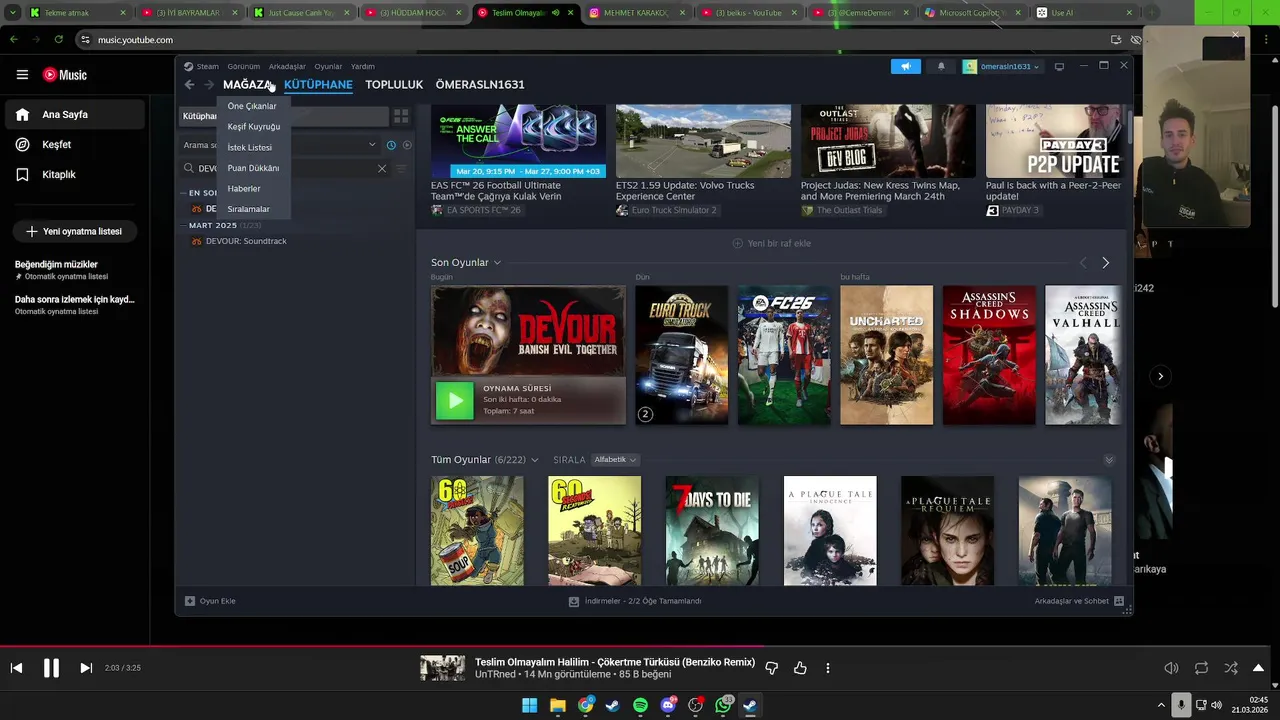Select DEVOUR: Soundtrack in library list
The width and height of the screenshot is (1280, 720).
246,241
